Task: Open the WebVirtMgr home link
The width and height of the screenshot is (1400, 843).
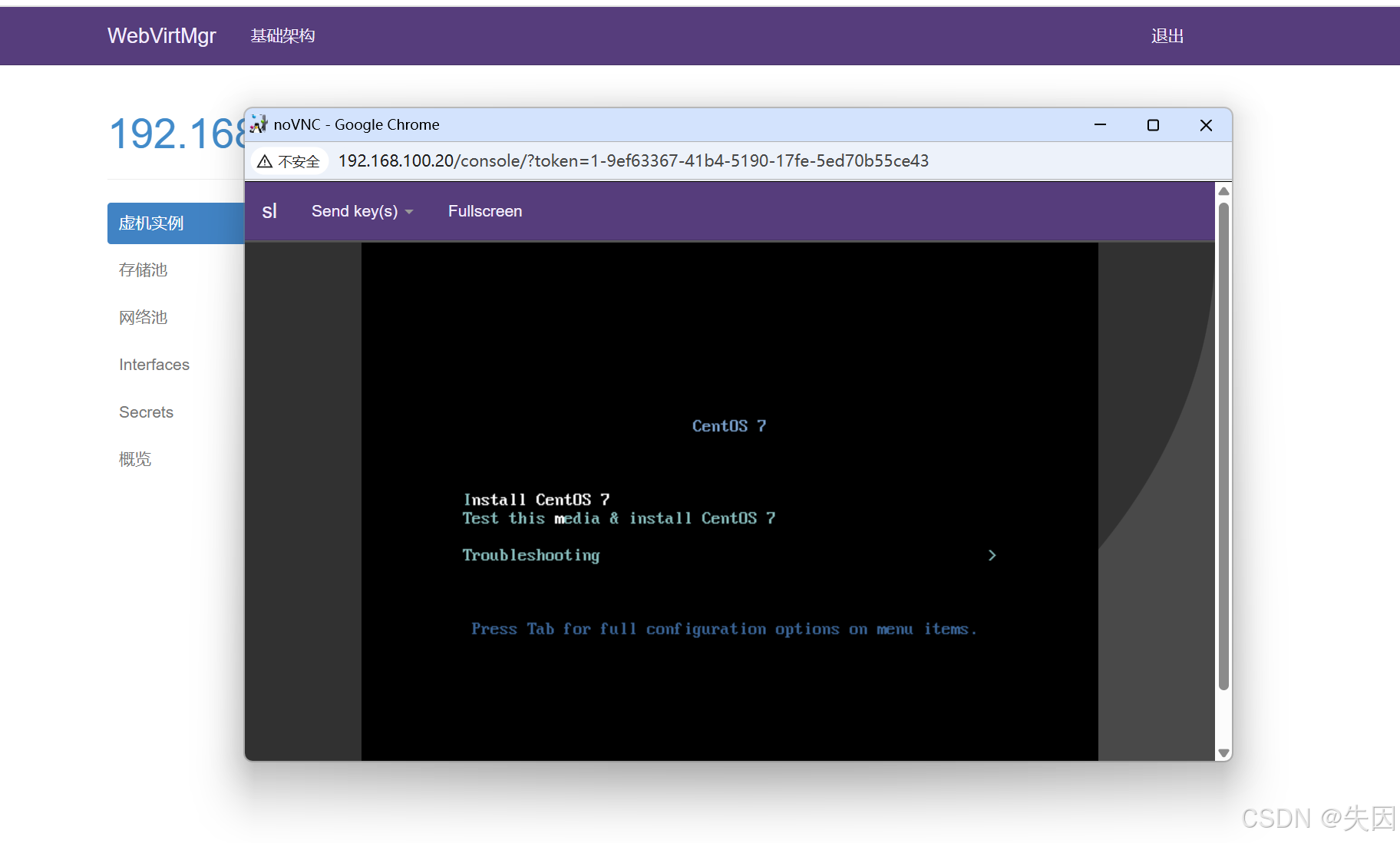Action: coord(162,36)
